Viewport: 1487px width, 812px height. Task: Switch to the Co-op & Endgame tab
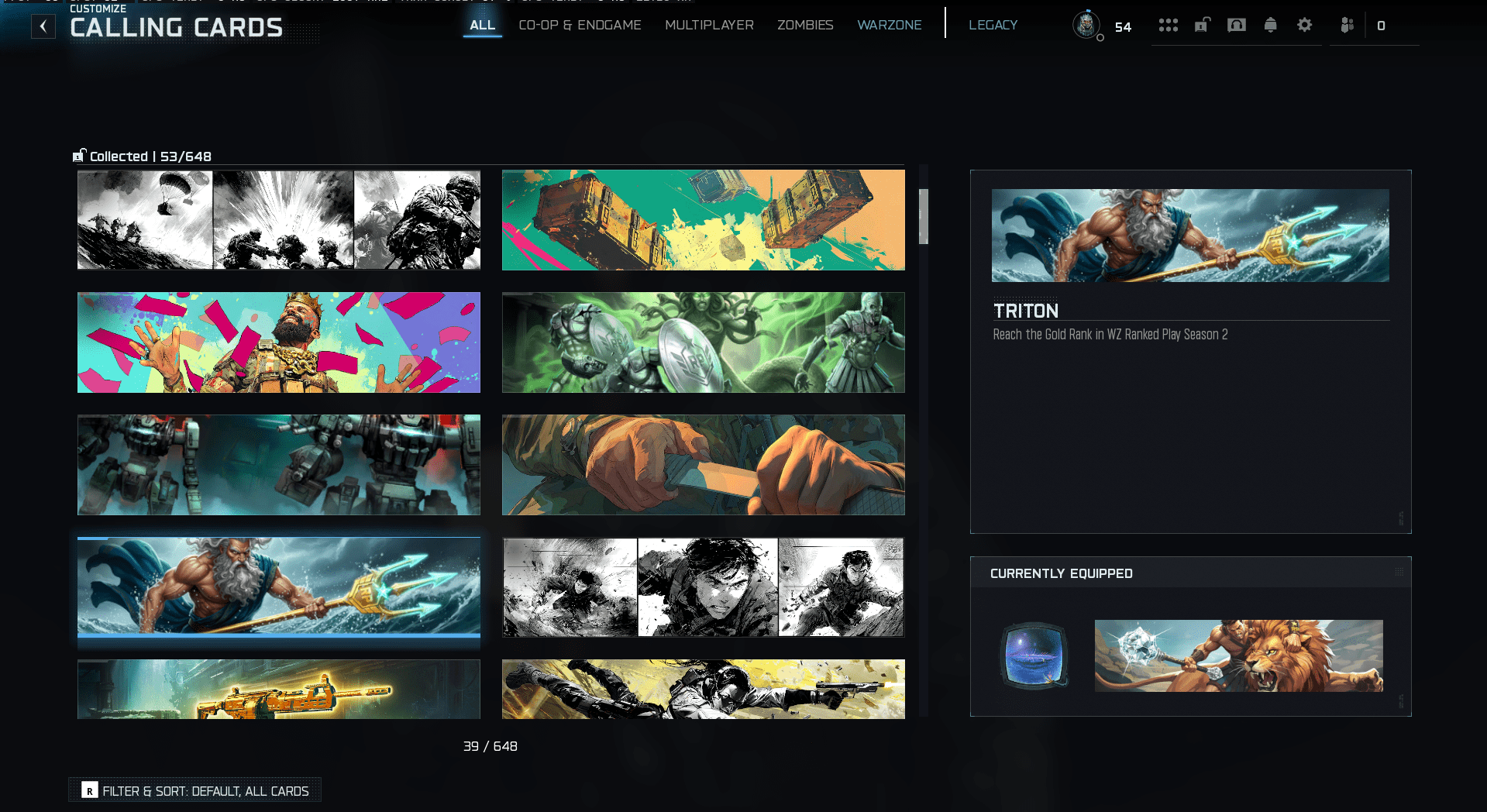click(580, 25)
